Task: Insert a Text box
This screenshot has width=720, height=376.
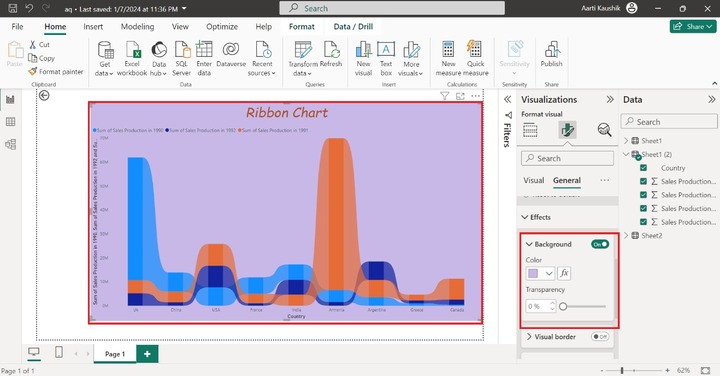Action: [386, 50]
